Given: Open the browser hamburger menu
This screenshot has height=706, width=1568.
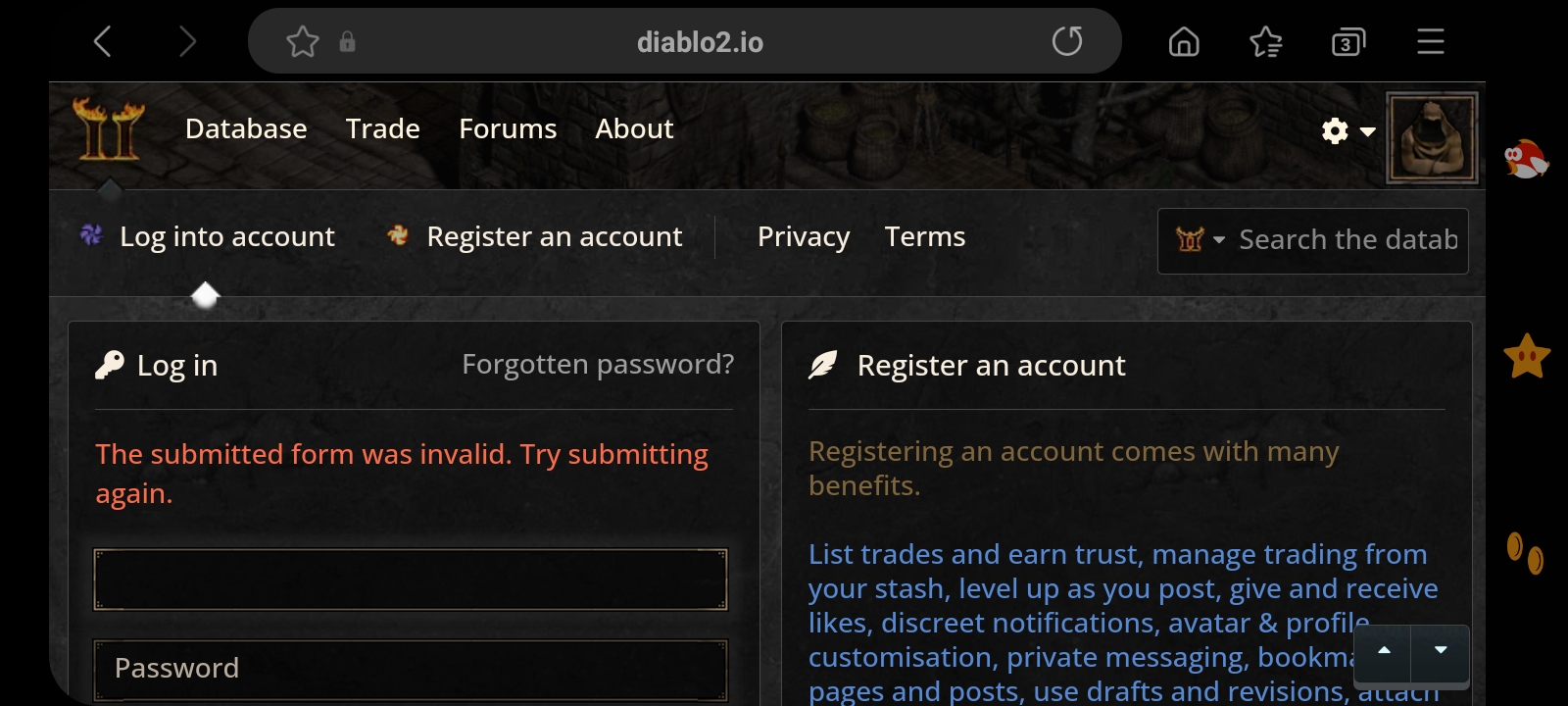Looking at the screenshot, I should click(x=1431, y=42).
